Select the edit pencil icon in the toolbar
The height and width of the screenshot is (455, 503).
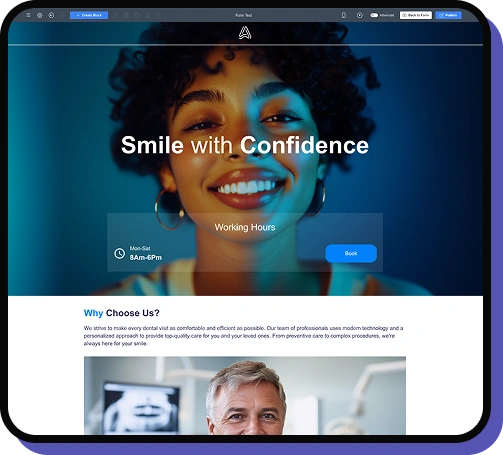click(x=116, y=15)
